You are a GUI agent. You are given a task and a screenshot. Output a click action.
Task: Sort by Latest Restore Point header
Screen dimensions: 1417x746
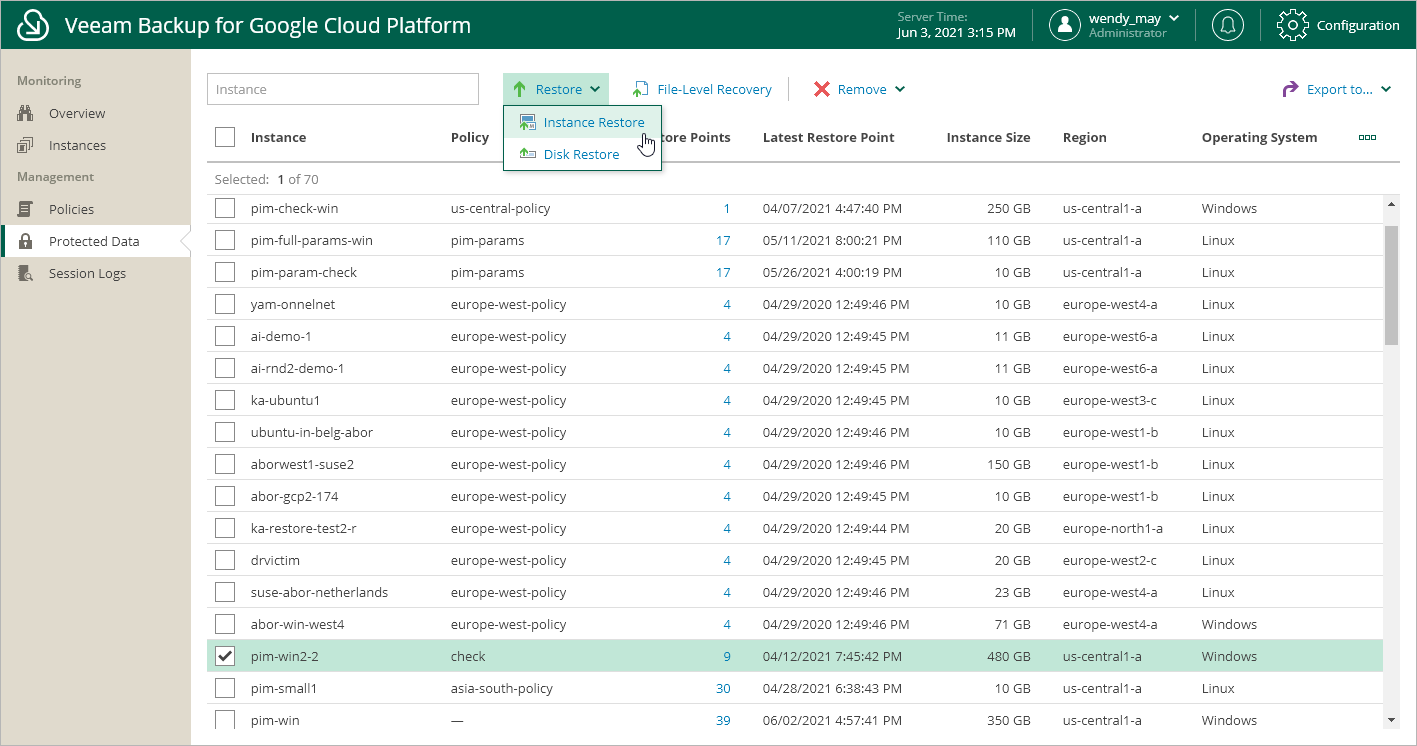(828, 137)
